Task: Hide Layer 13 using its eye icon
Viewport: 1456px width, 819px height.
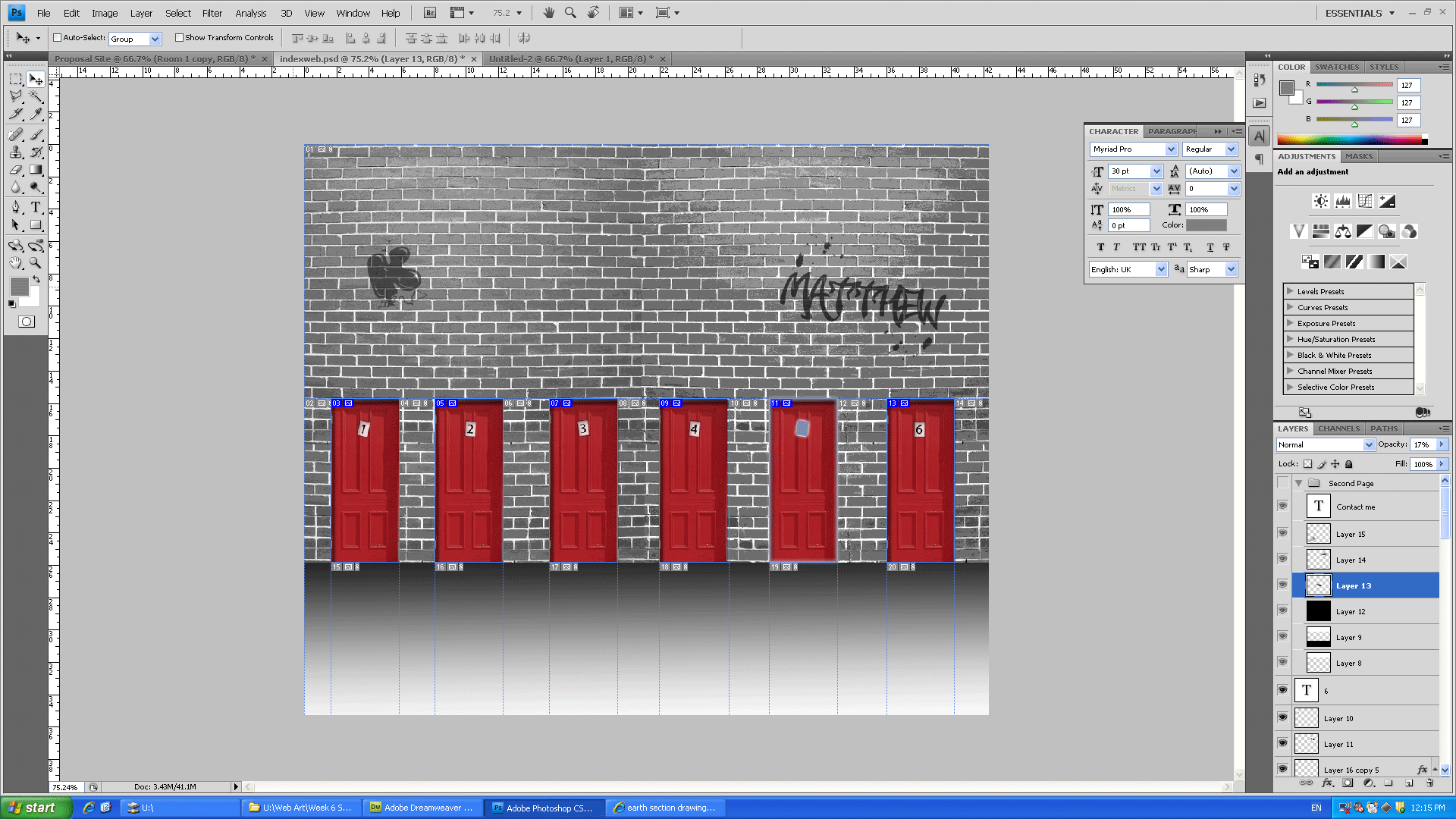Action: click(1282, 585)
